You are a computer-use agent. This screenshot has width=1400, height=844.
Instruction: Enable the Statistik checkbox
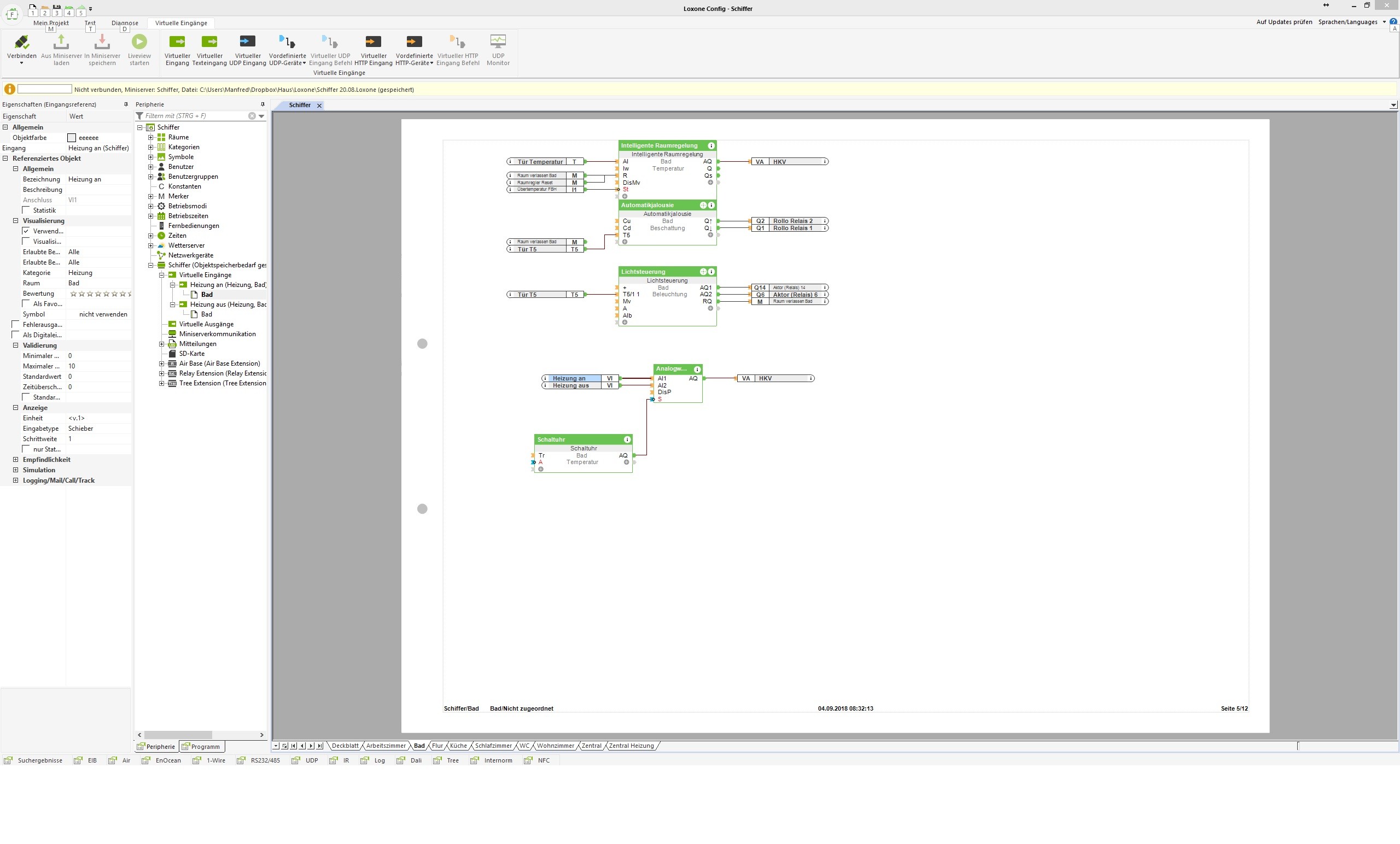26,210
